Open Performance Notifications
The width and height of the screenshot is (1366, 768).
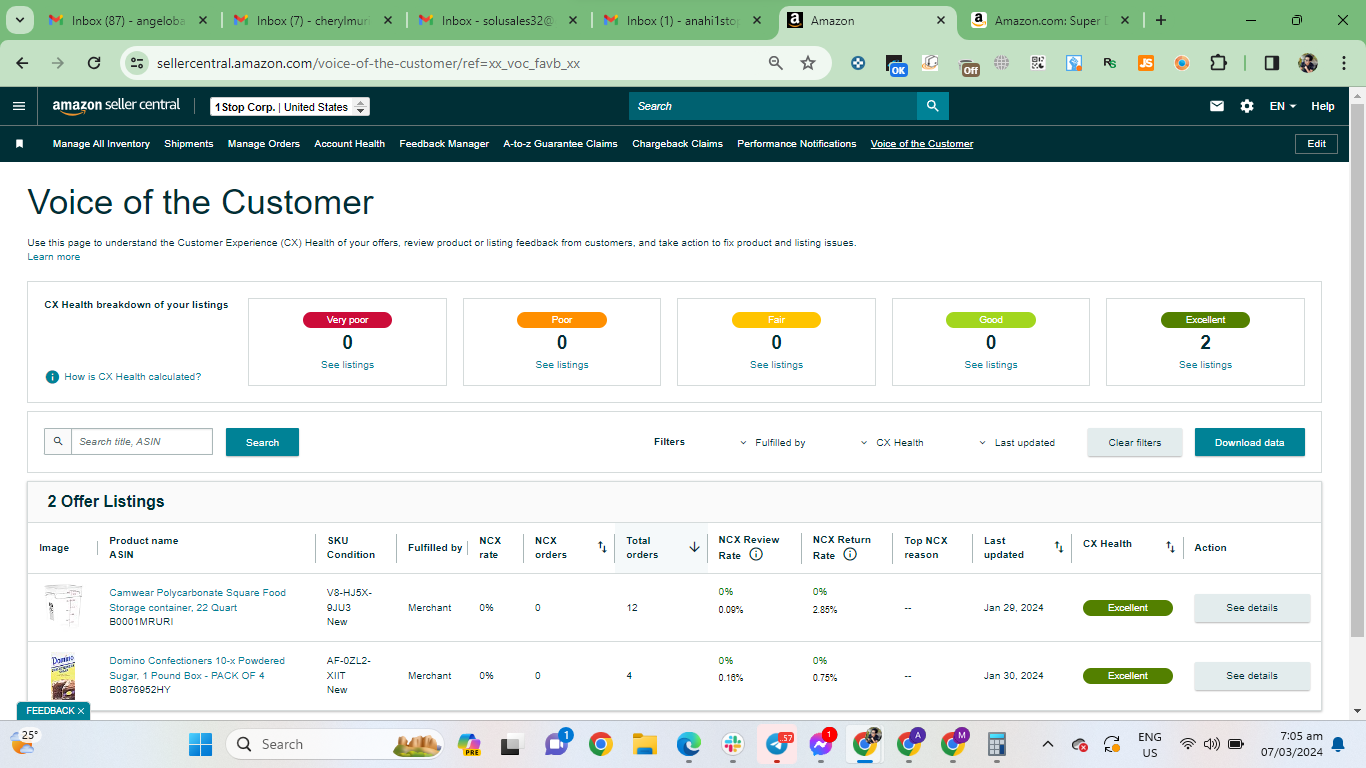[x=797, y=144]
